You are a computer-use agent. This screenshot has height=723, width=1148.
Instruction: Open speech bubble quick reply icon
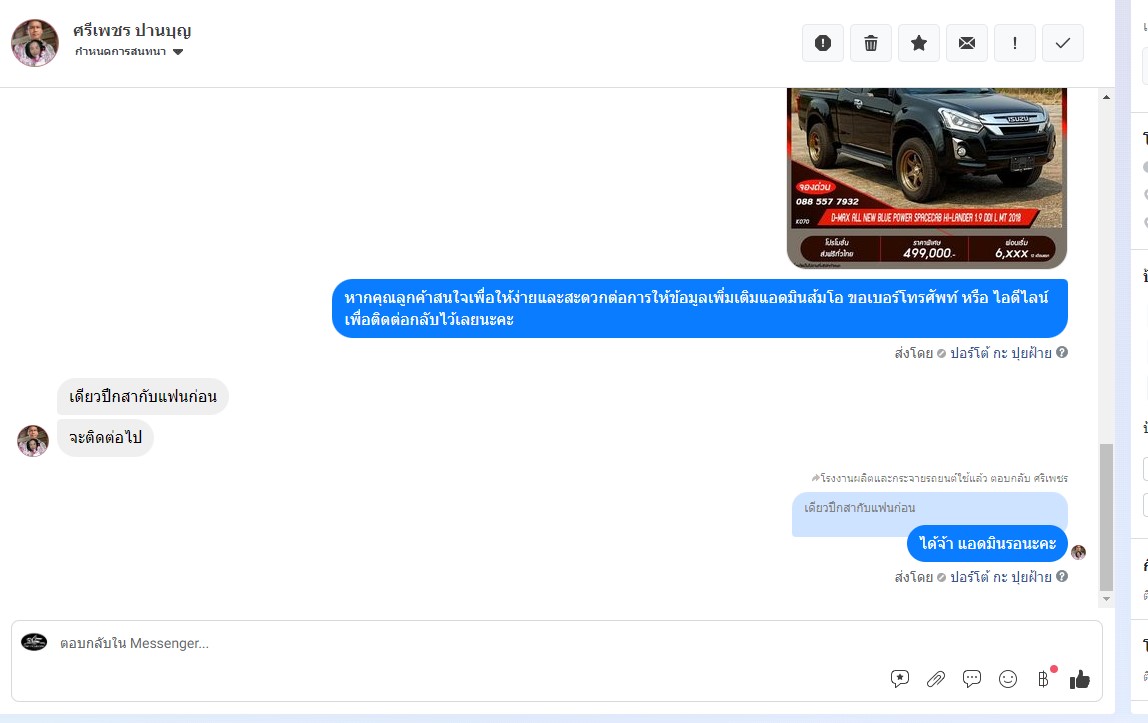972,679
